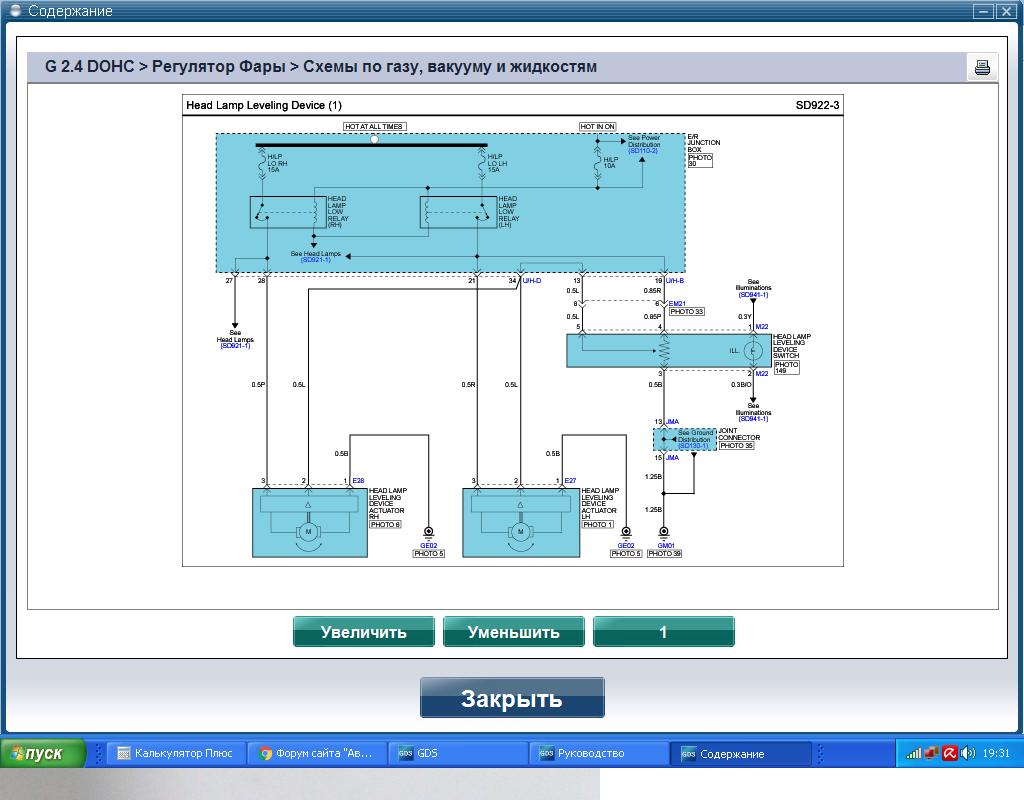The height and width of the screenshot is (800, 1024).
Task: Click the Уменьшить zoom-out button
Action: (x=513, y=632)
